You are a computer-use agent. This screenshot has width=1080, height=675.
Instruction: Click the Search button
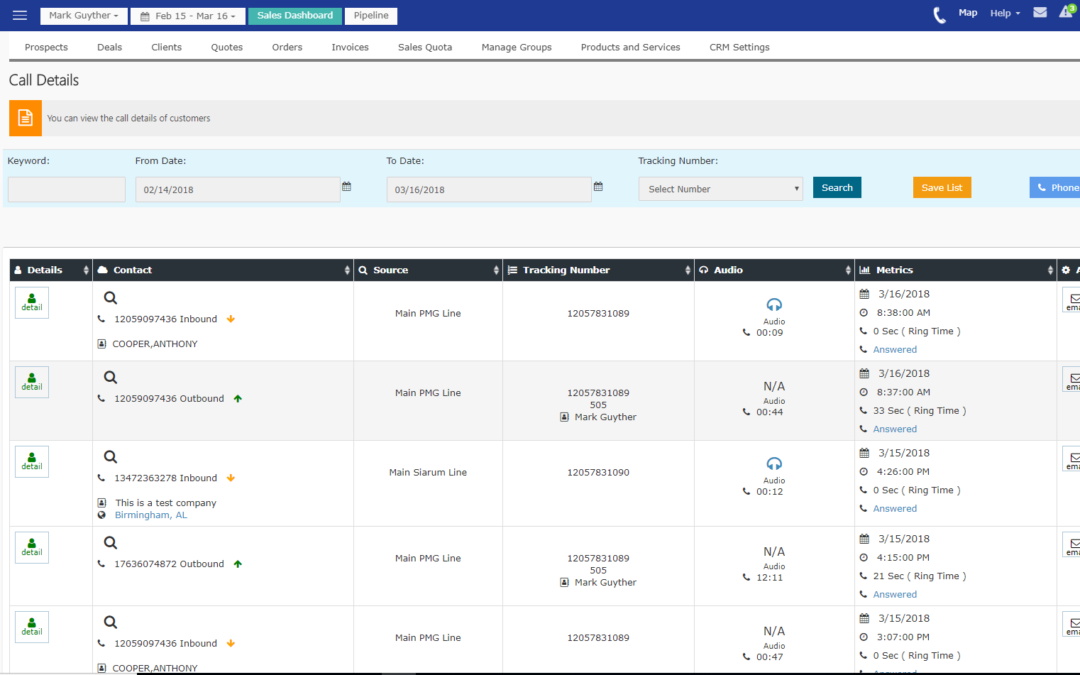837,188
